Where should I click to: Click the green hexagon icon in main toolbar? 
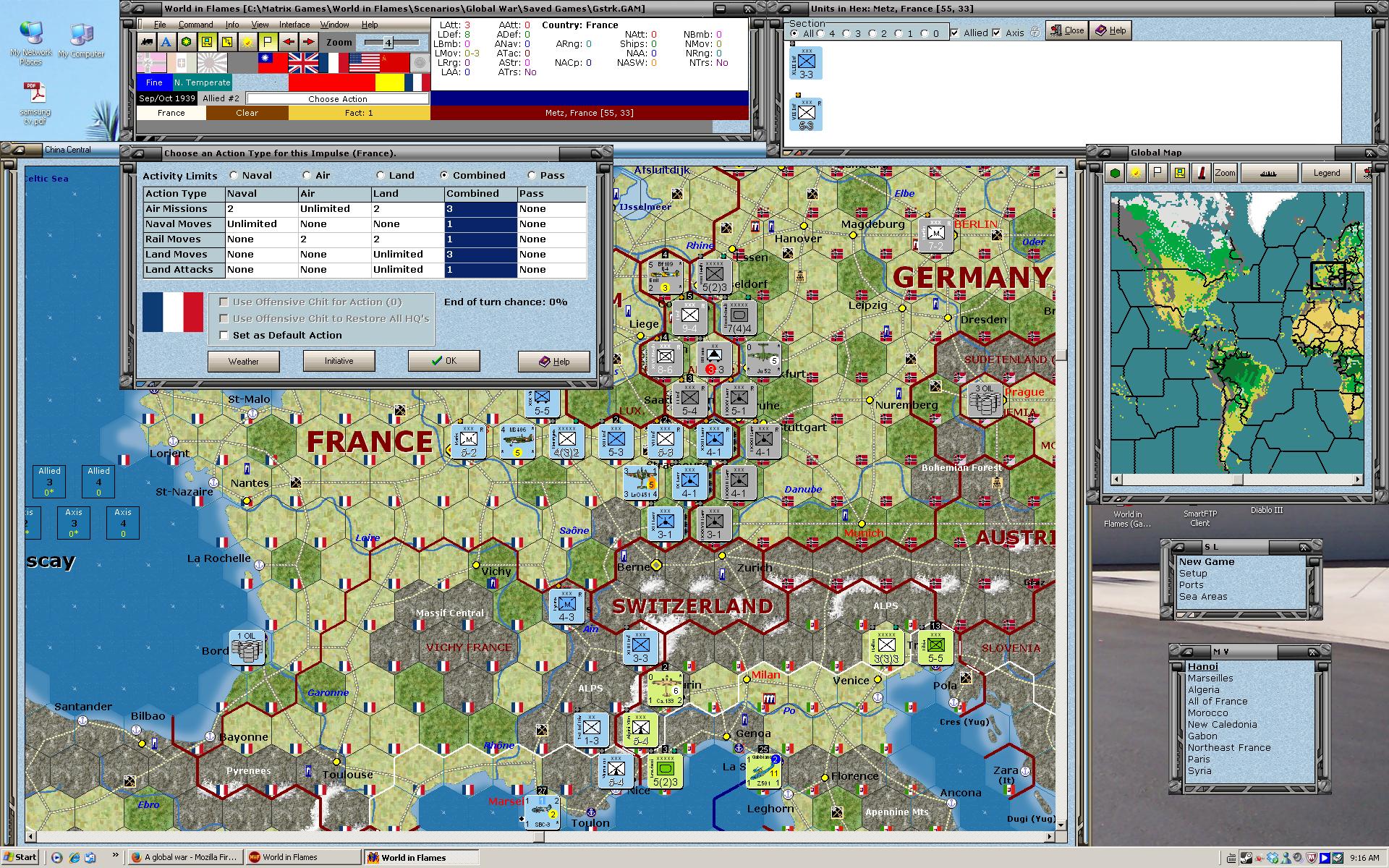coord(187,42)
